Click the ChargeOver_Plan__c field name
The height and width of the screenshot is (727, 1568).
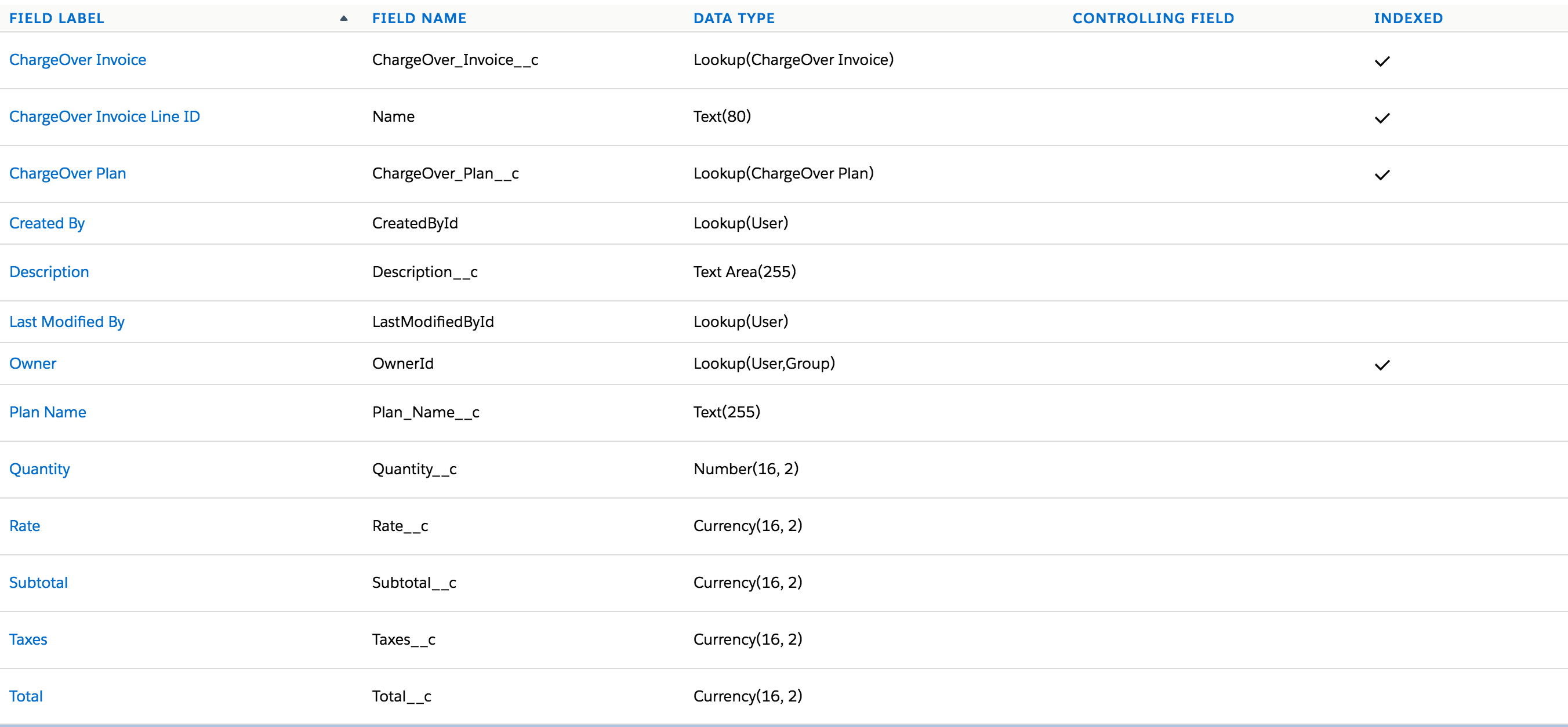point(445,173)
